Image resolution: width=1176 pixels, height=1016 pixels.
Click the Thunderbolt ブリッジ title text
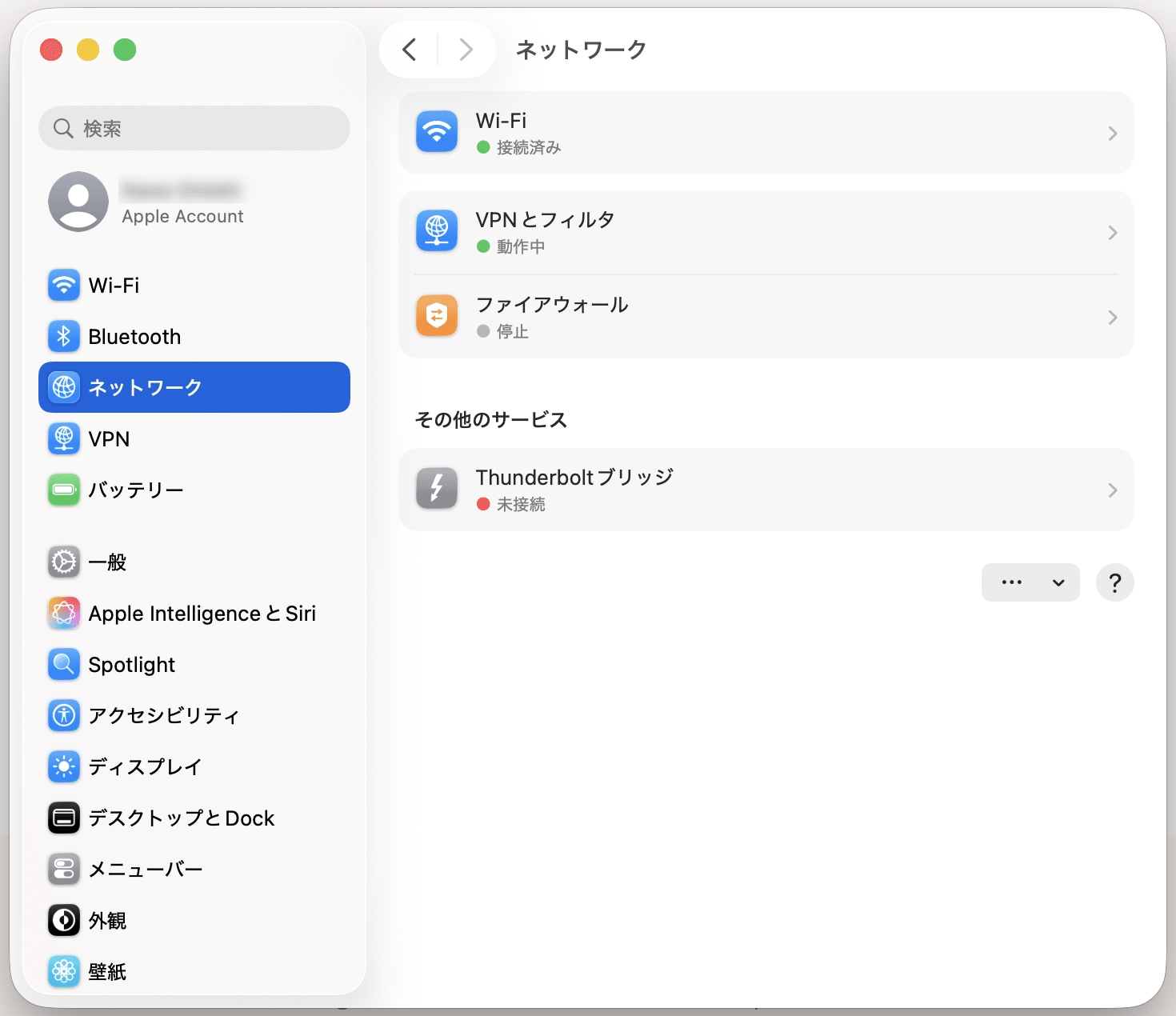tap(574, 478)
